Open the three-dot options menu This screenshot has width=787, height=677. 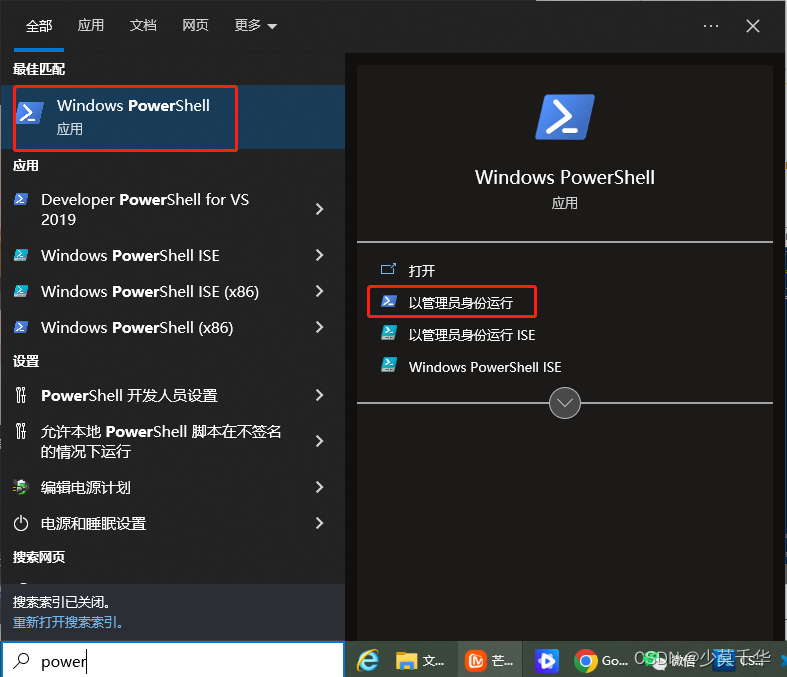pyautogui.click(x=711, y=26)
